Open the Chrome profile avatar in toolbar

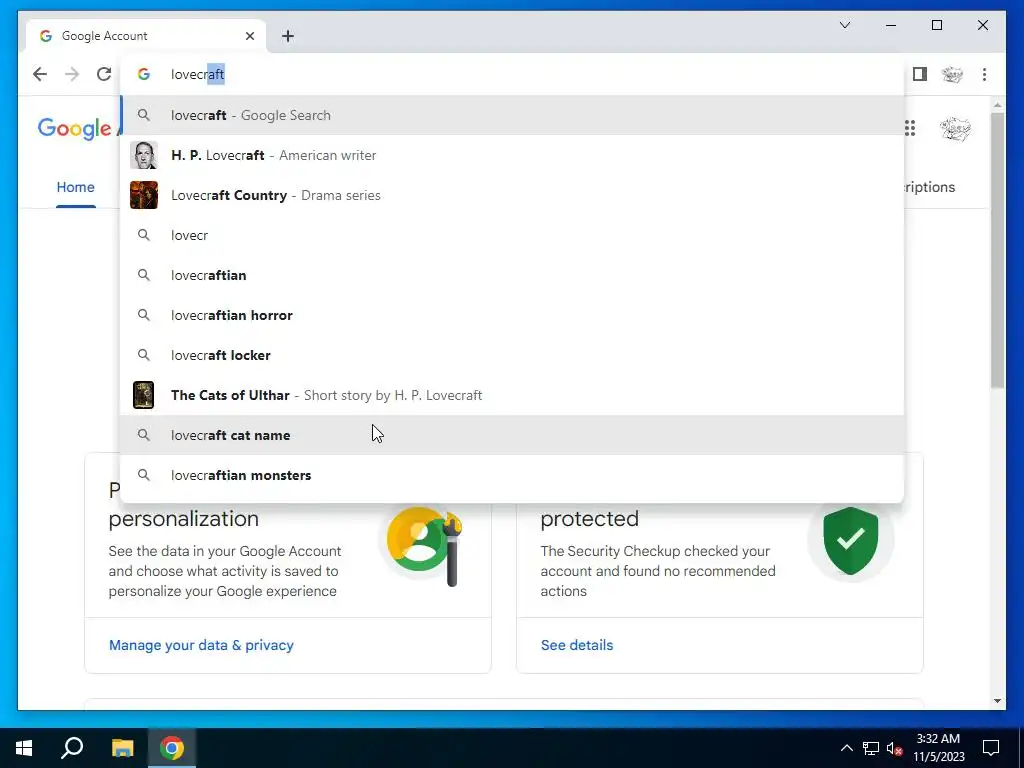(x=952, y=74)
